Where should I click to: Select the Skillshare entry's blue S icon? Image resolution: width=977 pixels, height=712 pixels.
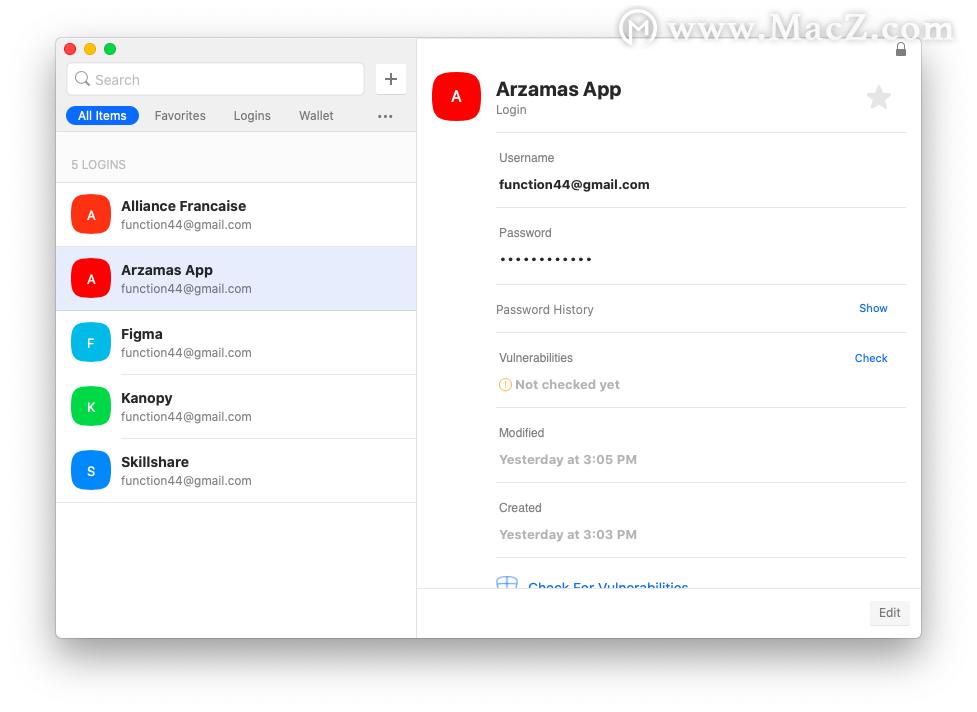tap(90, 470)
